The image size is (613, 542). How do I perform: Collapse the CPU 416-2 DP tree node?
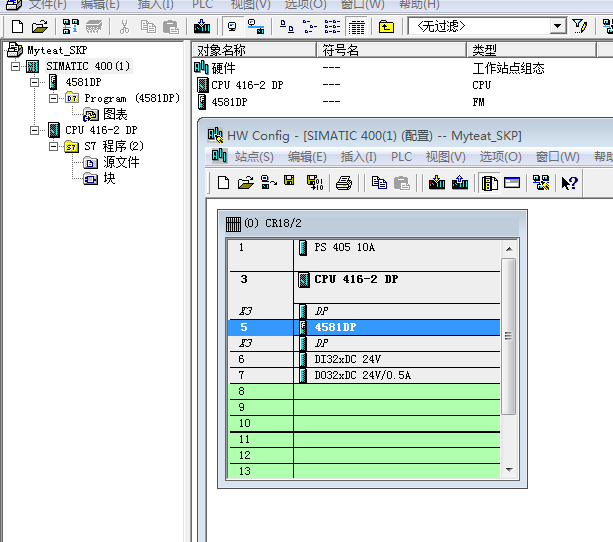(x=34, y=130)
